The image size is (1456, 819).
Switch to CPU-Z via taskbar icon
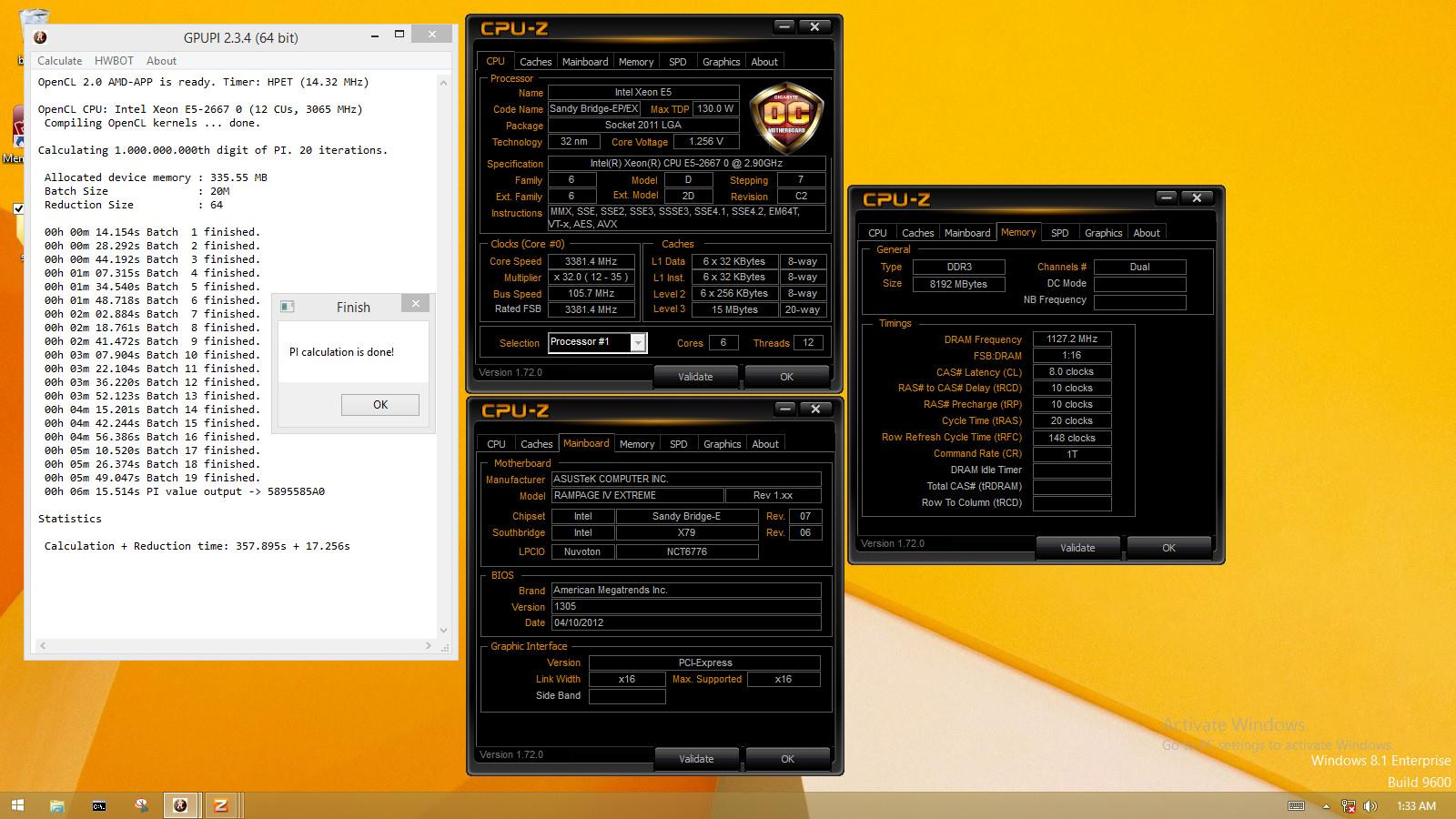point(221,805)
